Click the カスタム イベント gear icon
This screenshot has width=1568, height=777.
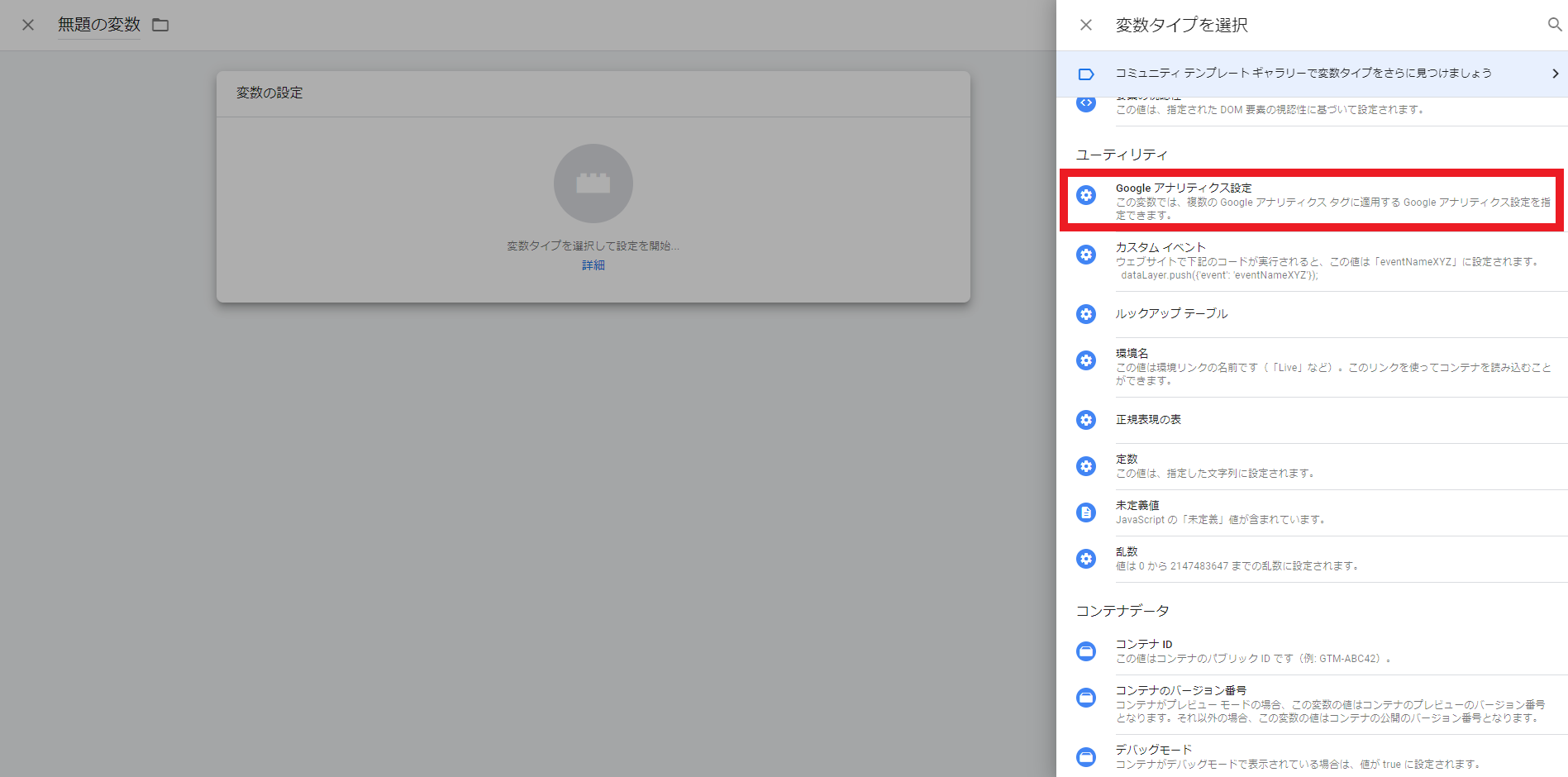coord(1086,255)
